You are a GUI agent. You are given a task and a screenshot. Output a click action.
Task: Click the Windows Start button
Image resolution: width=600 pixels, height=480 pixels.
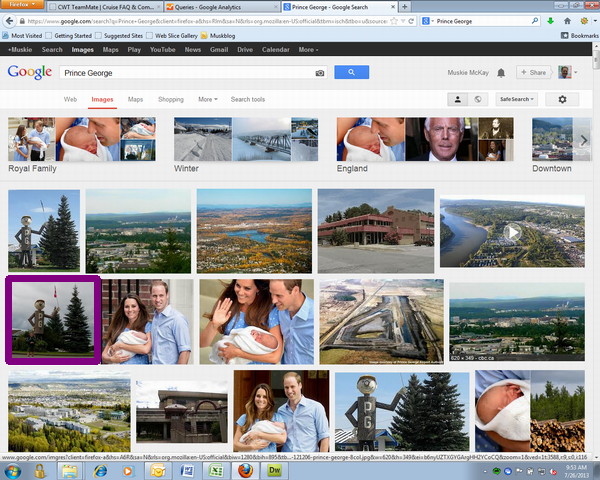(12, 471)
